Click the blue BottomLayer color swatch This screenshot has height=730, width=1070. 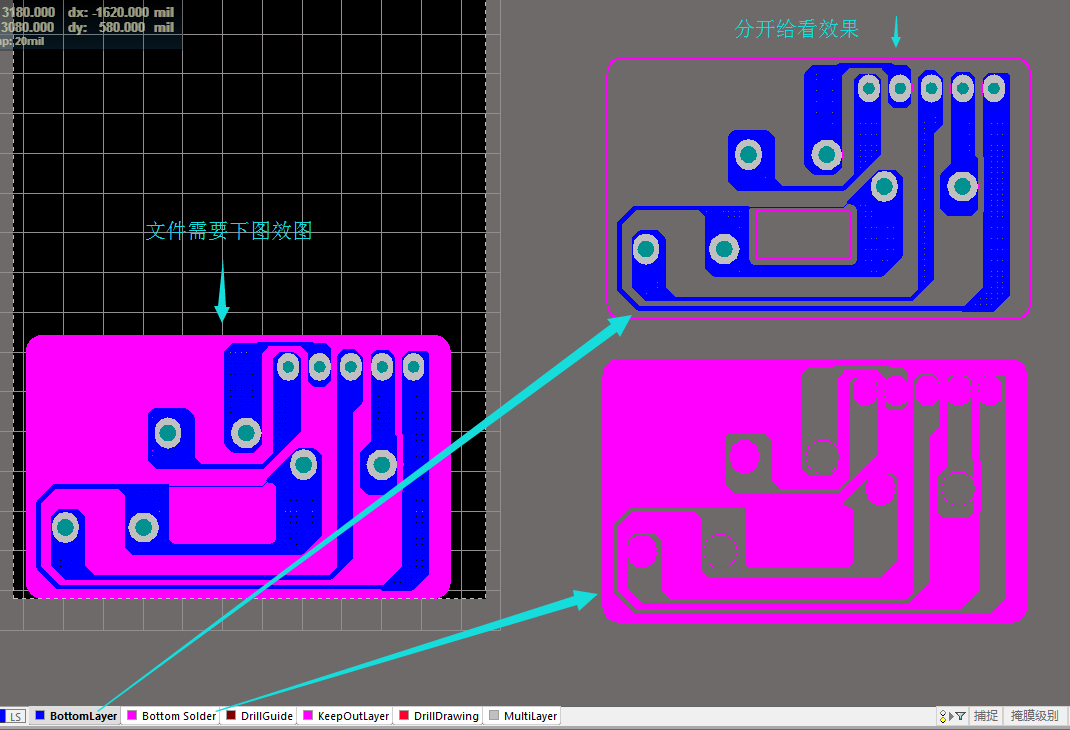click(40, 716)
